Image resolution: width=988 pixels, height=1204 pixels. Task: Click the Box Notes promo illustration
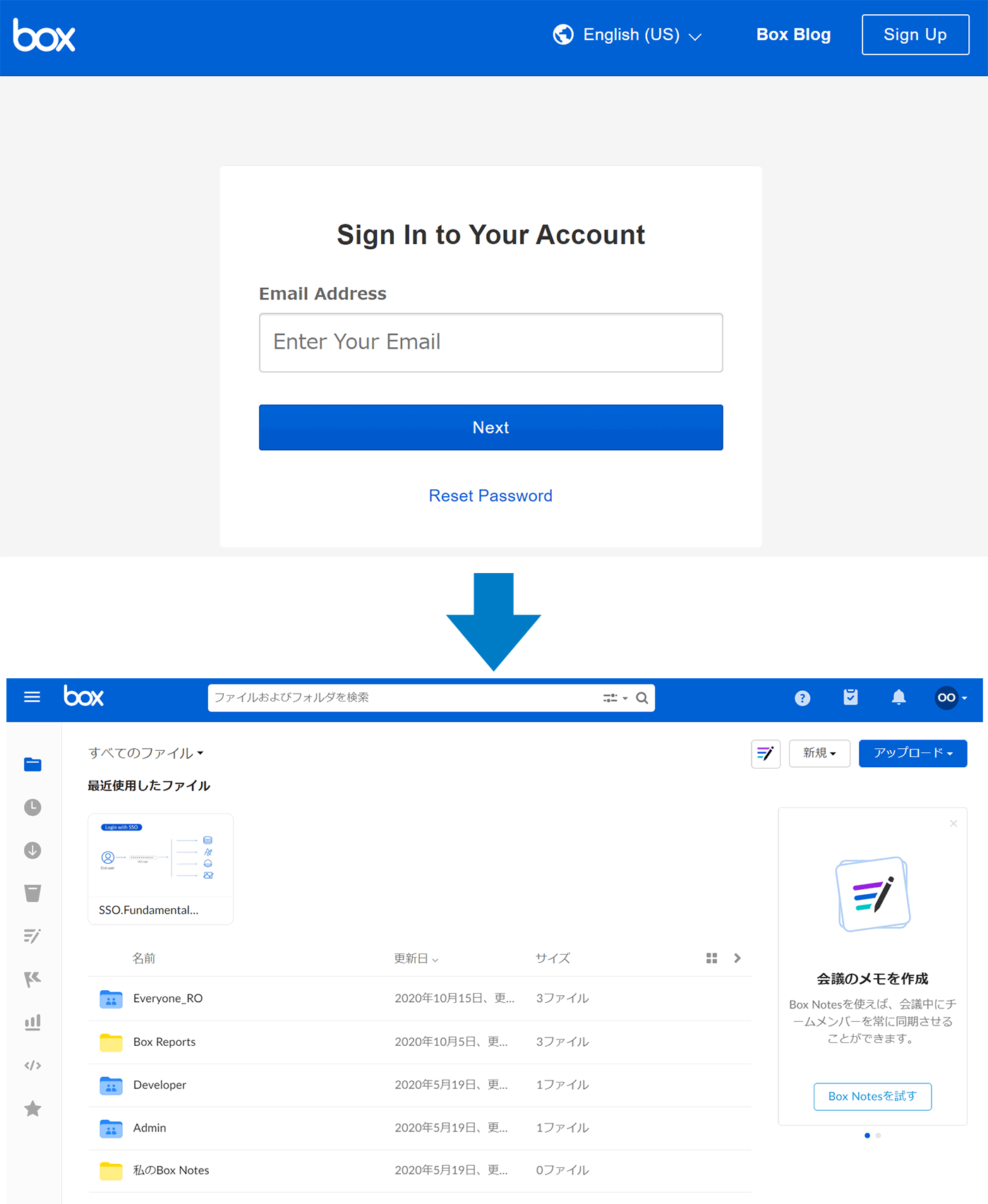point(873,894)
